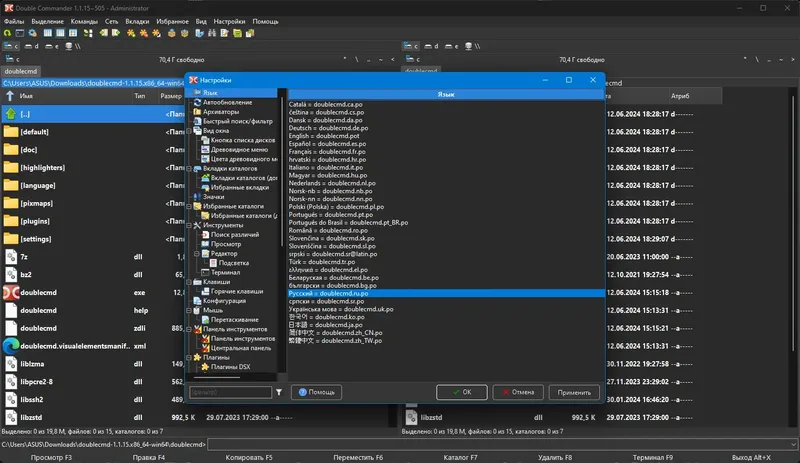Select drive d in the left panel
Viewport: 800px width, 463px height.
click(x=32, y=46)
